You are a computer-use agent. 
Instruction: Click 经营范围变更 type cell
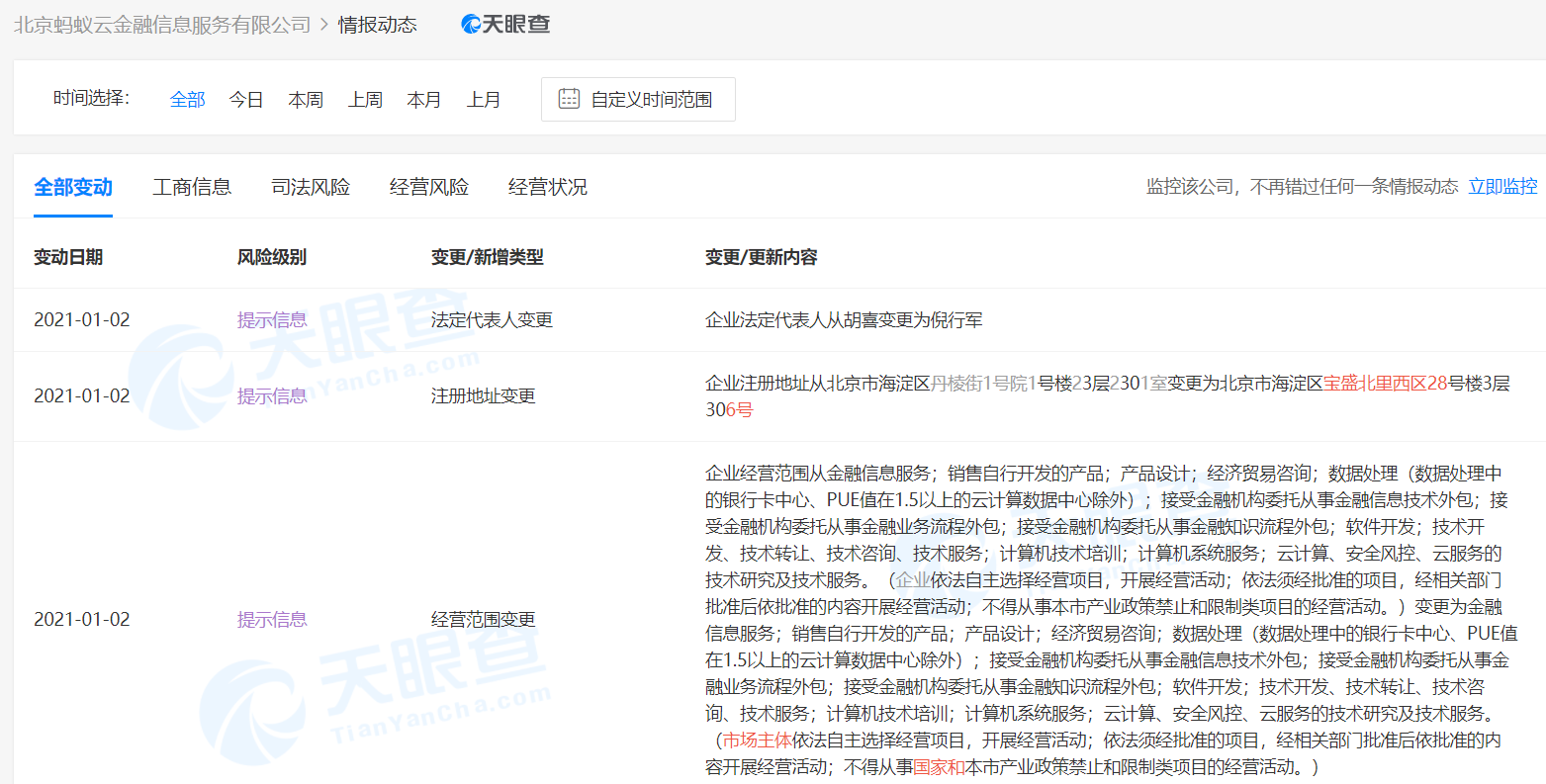[484, 619]
